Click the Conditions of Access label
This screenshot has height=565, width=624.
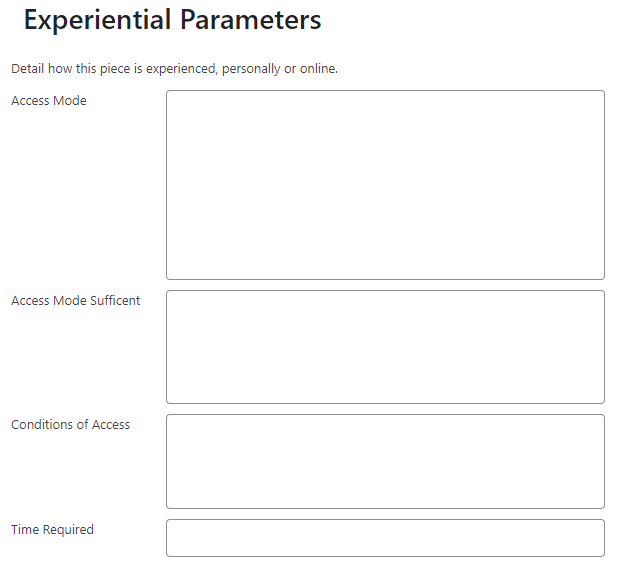pyautogui.click(x=70, y=425)
